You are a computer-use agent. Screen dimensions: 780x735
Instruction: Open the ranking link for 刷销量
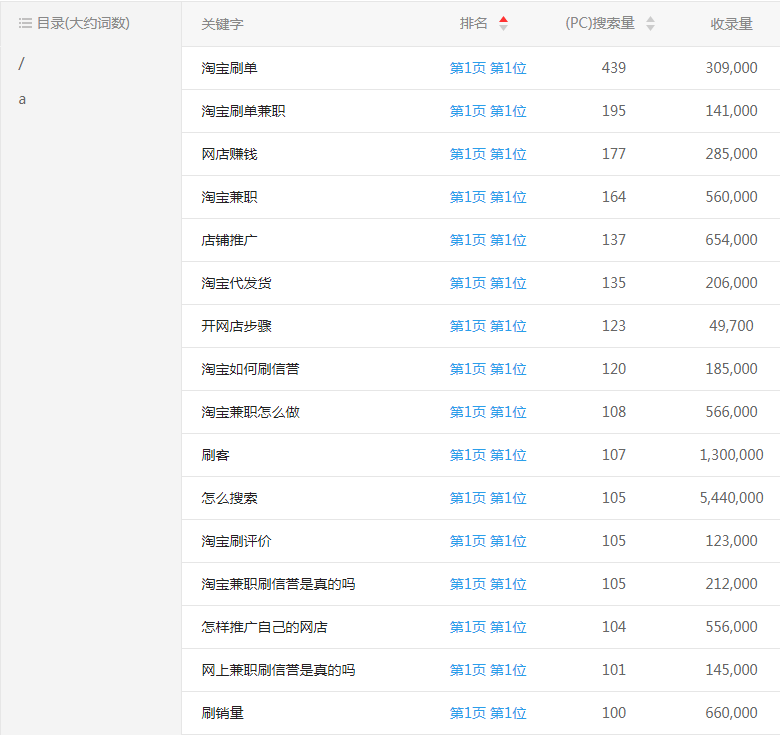[488, 713]
